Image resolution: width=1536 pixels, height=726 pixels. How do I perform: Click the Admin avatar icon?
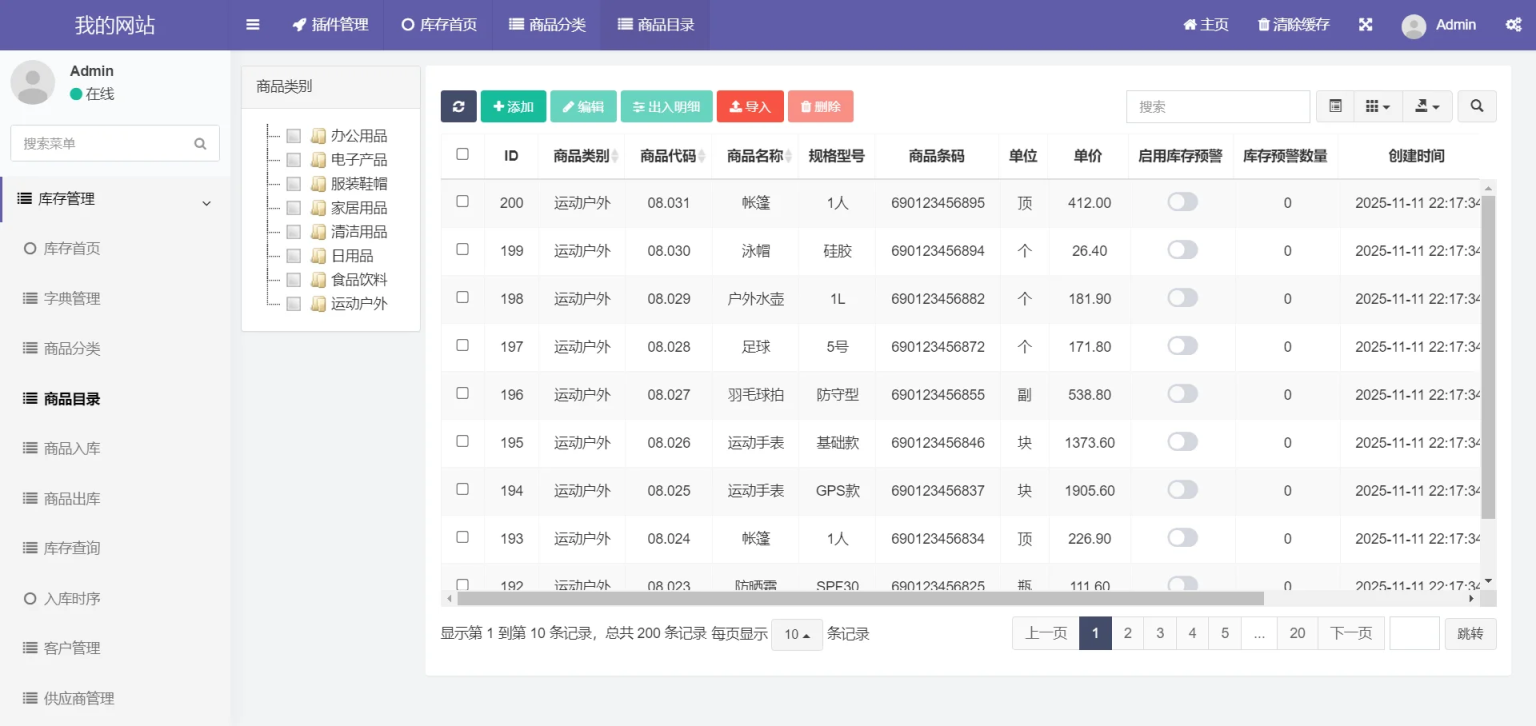(x=1414, y=24)
